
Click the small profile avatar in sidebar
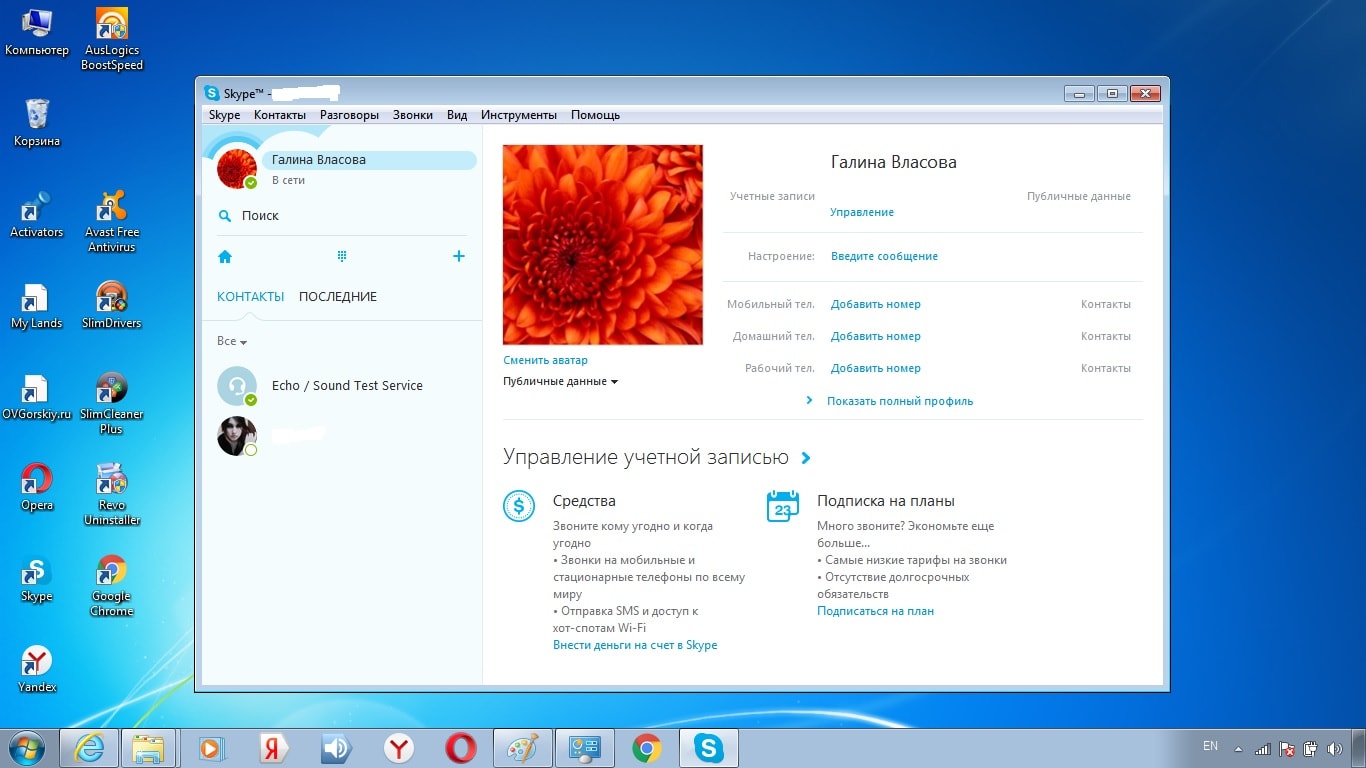(237, 169)
